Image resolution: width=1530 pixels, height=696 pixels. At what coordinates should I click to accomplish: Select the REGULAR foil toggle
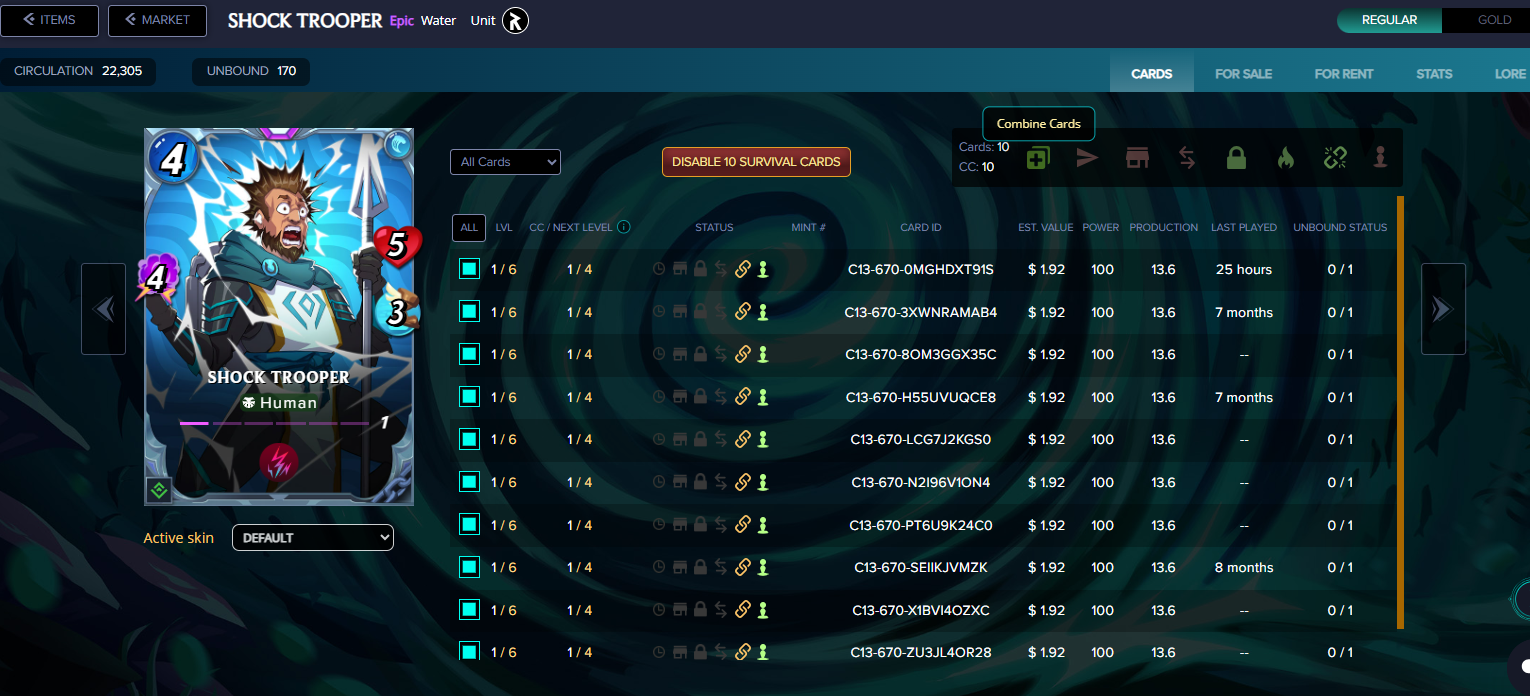(1389, 20)
